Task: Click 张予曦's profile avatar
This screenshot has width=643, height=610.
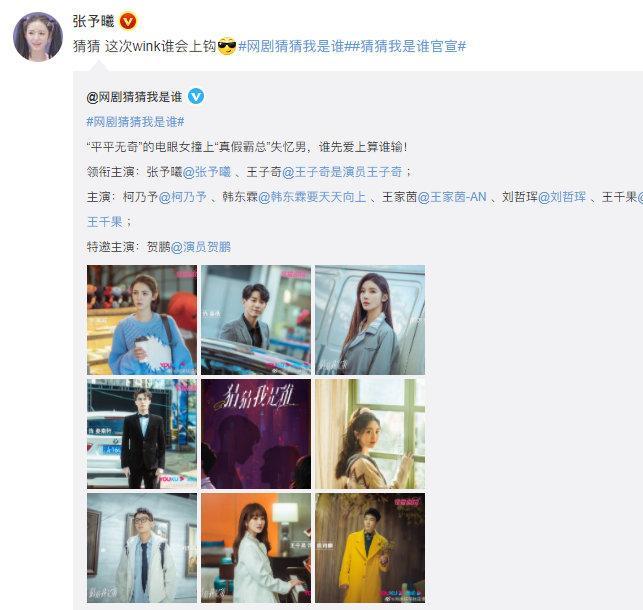Action: click(x=38, y=37)
